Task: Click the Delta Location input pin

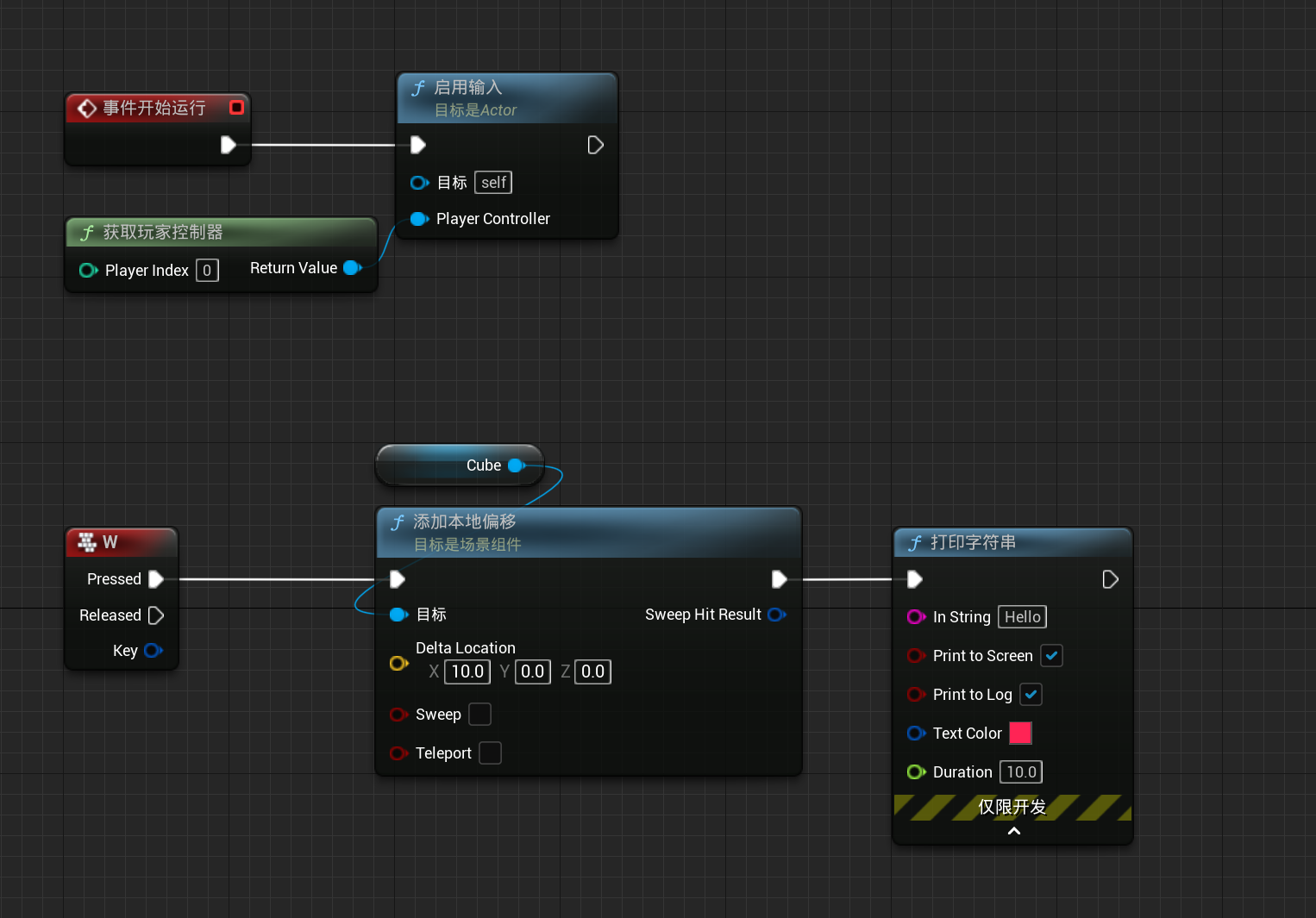Action: (x=398, y=663)
